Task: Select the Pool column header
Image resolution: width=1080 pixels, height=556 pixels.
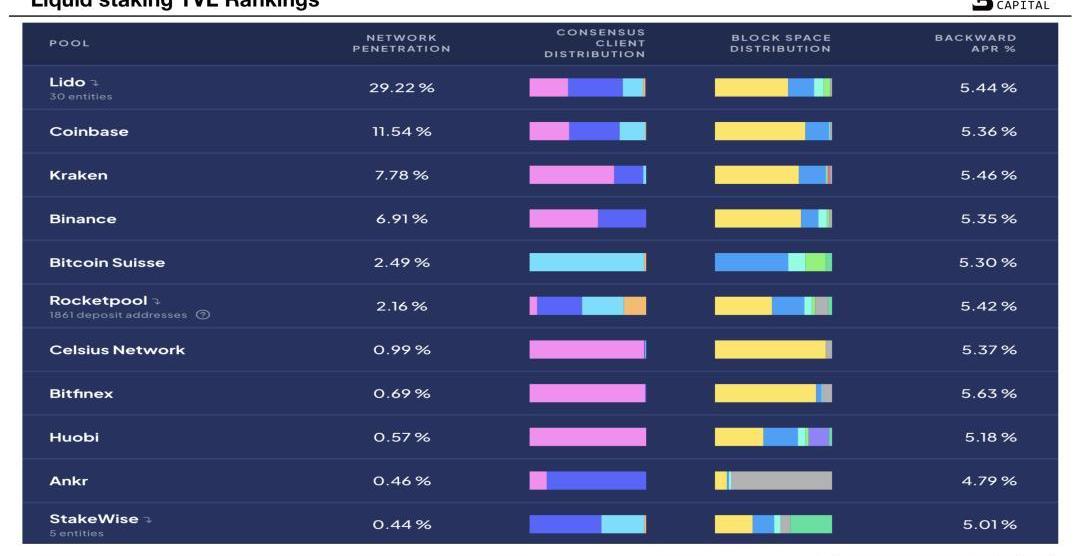Action: [x=69, y=43]
